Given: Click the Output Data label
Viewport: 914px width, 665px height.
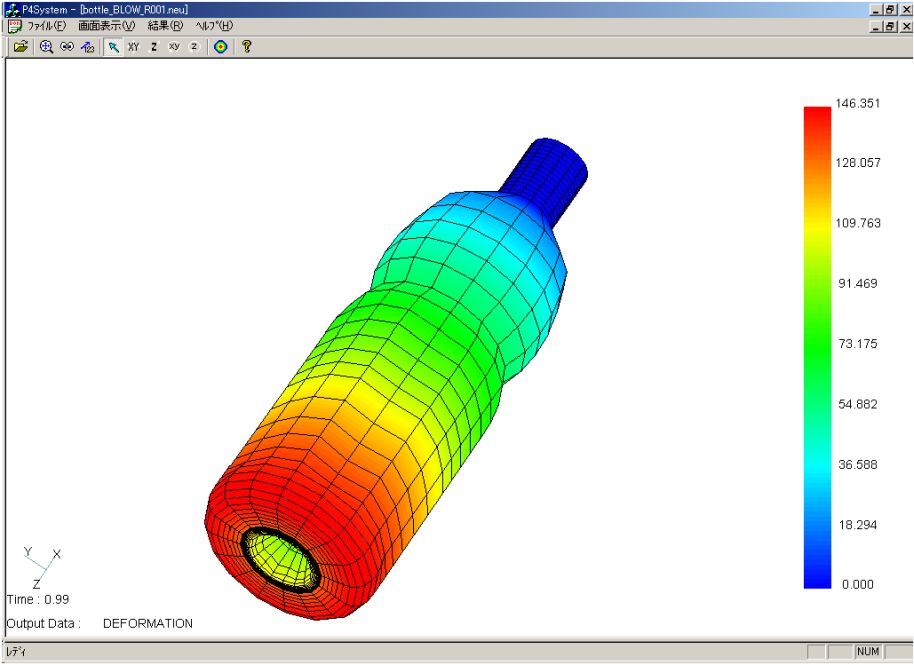Looking at the screenshot, I should (x=44, y=623).
